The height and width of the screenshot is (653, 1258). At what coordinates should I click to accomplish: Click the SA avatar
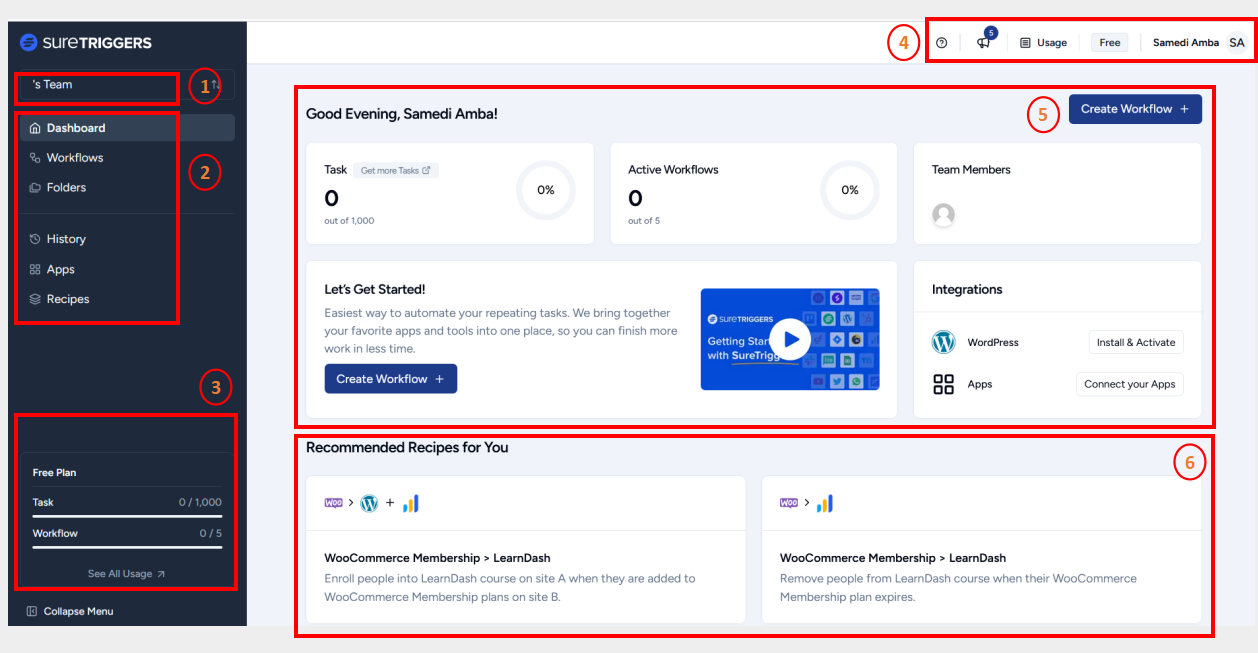point(1237,43)
